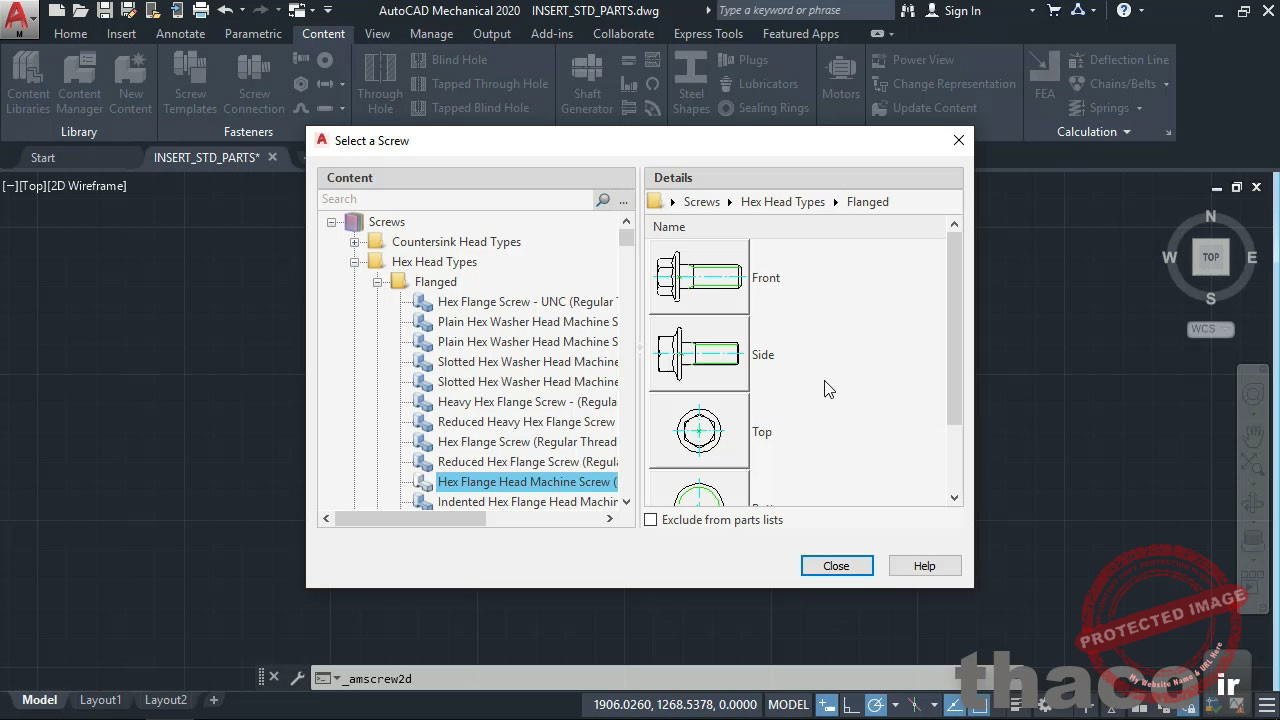
Task: Expand Countersink Head Types folder
Action: pyautogui.click(x=354, y=242)
